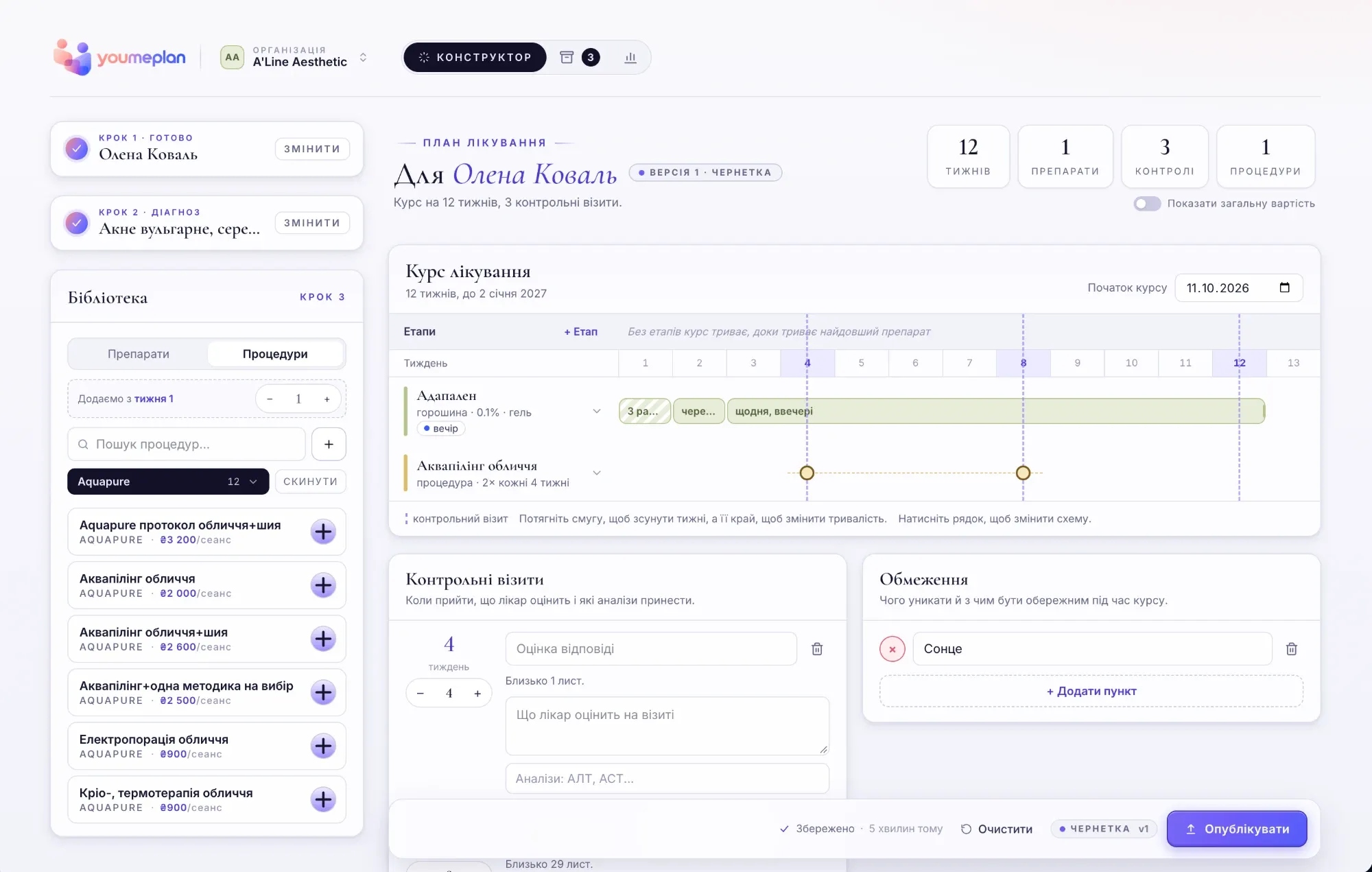Image resolution: width=1372 pixels, height=872 pixels.
Task: Switch to the Препарати tab
Action: 139,354
